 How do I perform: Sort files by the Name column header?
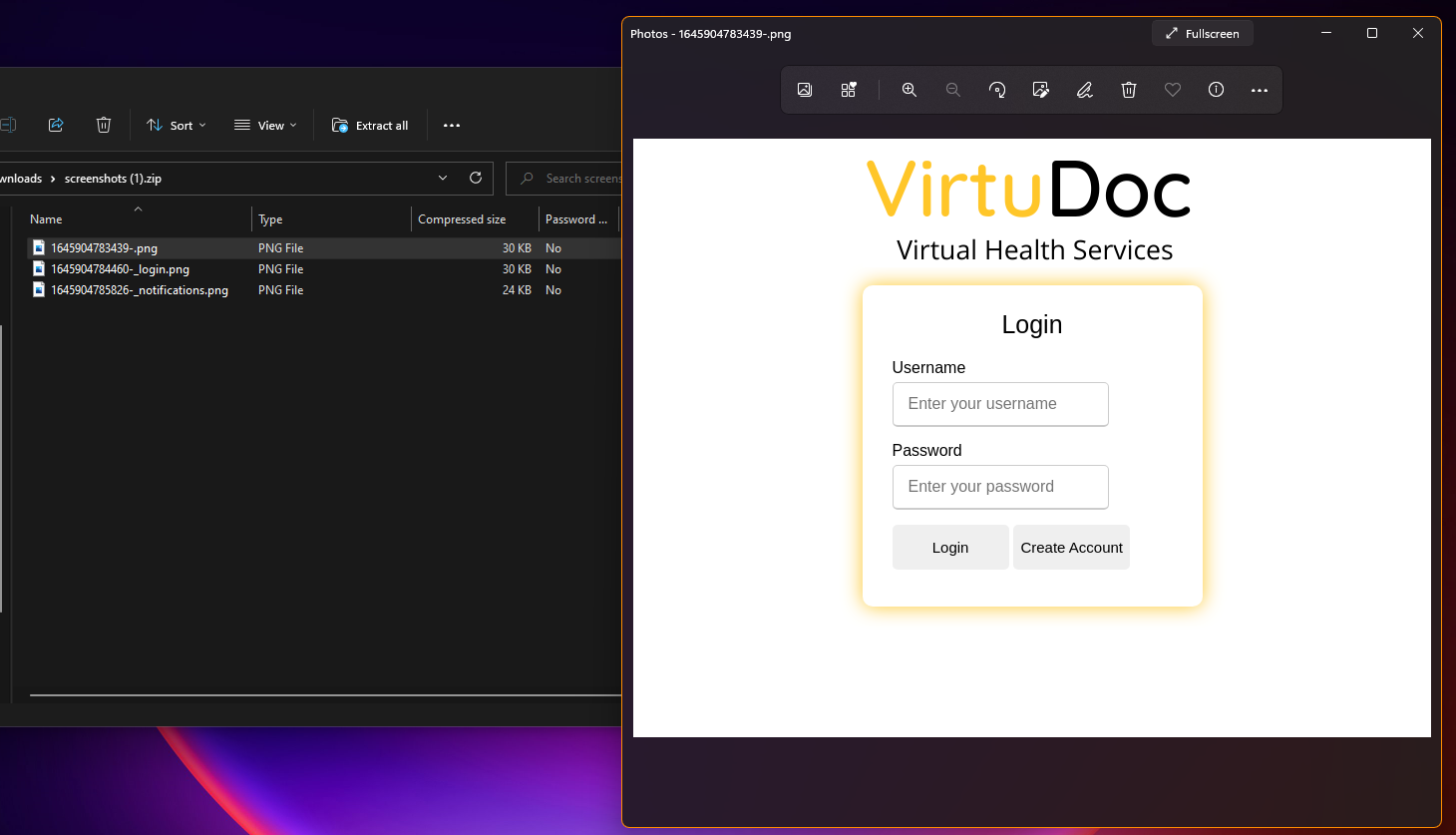click(x=138, y=219)
